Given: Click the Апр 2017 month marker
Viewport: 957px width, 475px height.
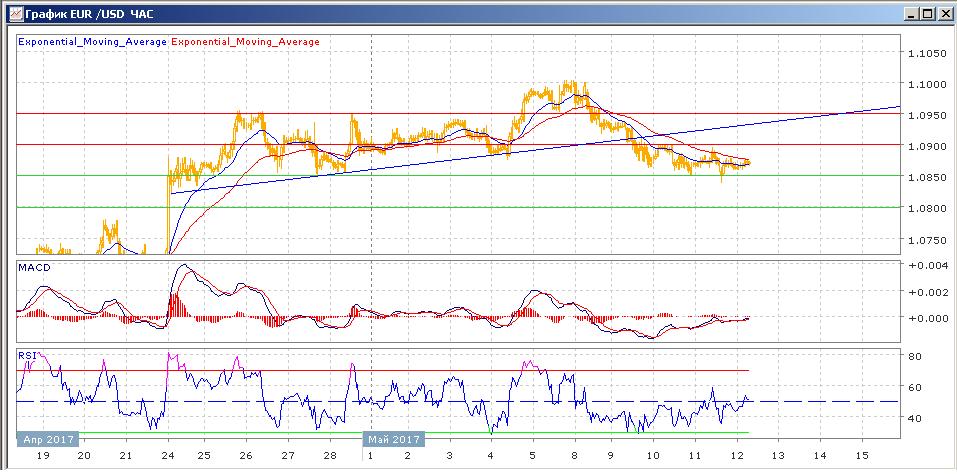Looking at the screenshot, I should pos(45,438).
